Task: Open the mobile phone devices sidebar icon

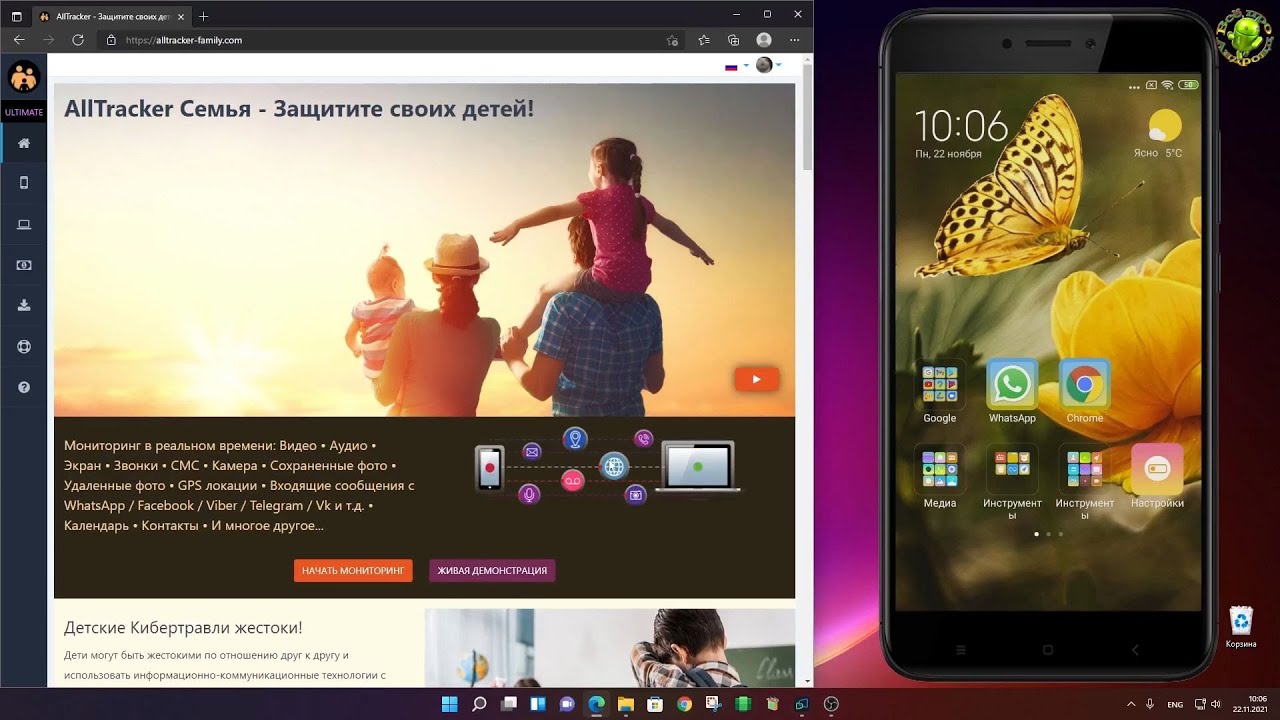Action: [x=24, y=183]
